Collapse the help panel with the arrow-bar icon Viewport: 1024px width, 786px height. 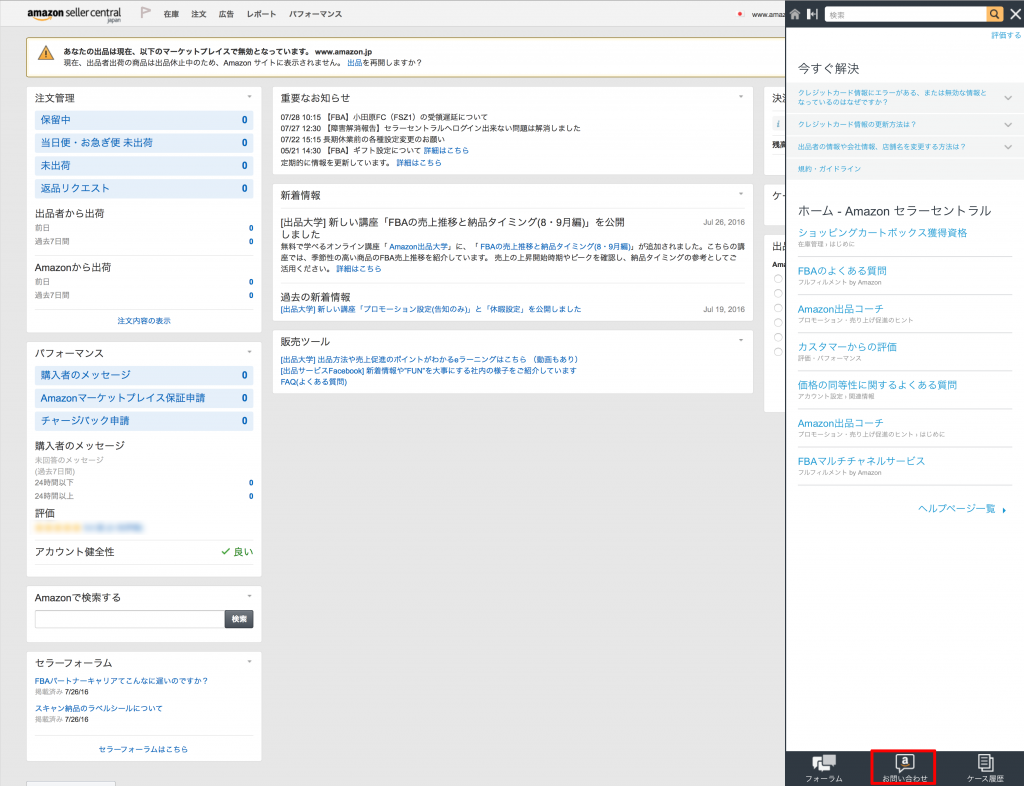click(812, 14)
